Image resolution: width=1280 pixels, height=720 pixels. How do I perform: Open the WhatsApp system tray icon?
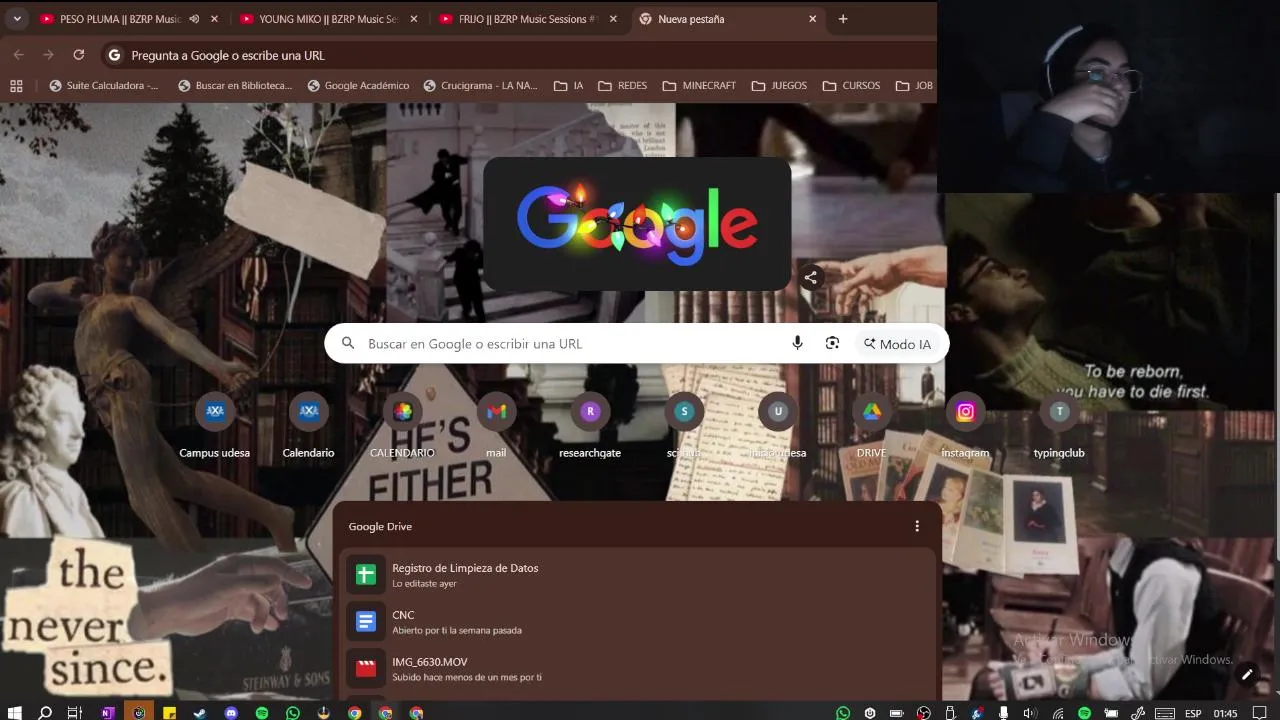pyautogui.click(x=843, y=713)
